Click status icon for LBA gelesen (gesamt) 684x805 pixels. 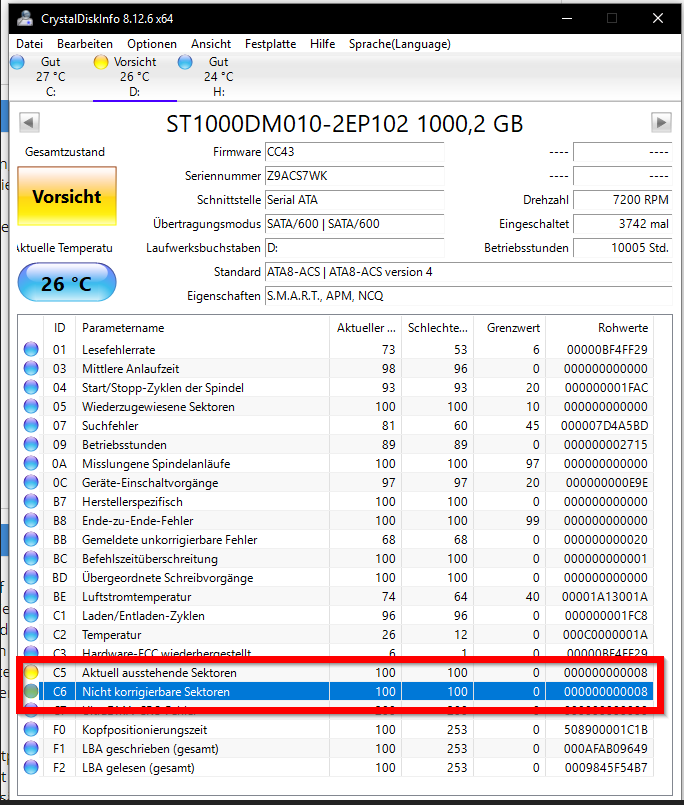click(31, 767)
